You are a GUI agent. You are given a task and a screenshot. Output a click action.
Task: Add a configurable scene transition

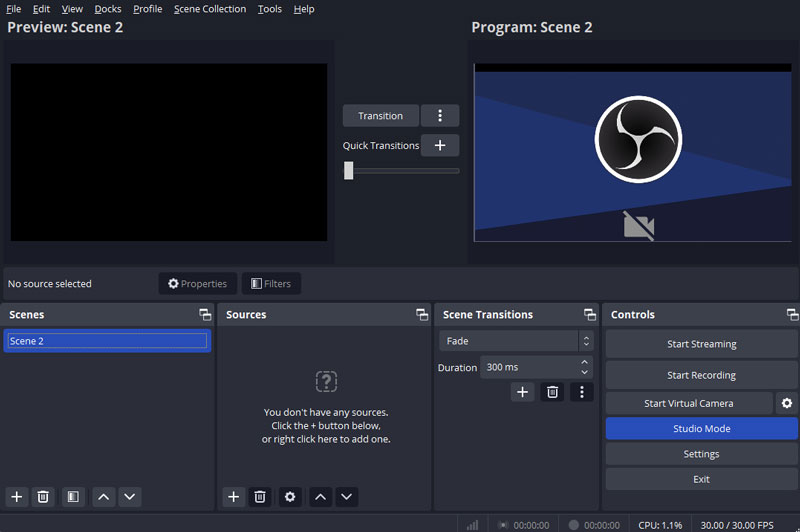[x=522, y=392]
